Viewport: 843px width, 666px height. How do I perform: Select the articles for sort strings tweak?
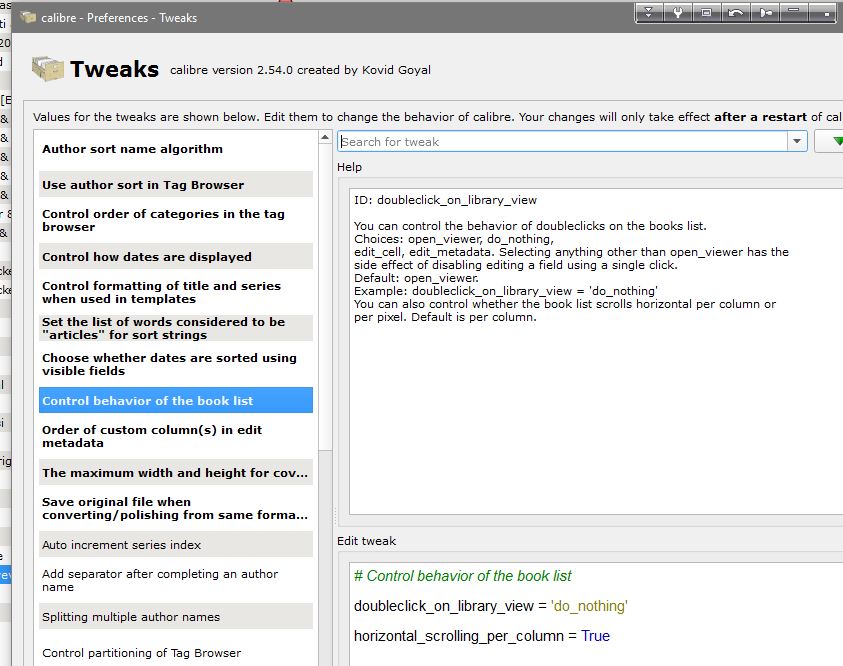tap(176, 328)
